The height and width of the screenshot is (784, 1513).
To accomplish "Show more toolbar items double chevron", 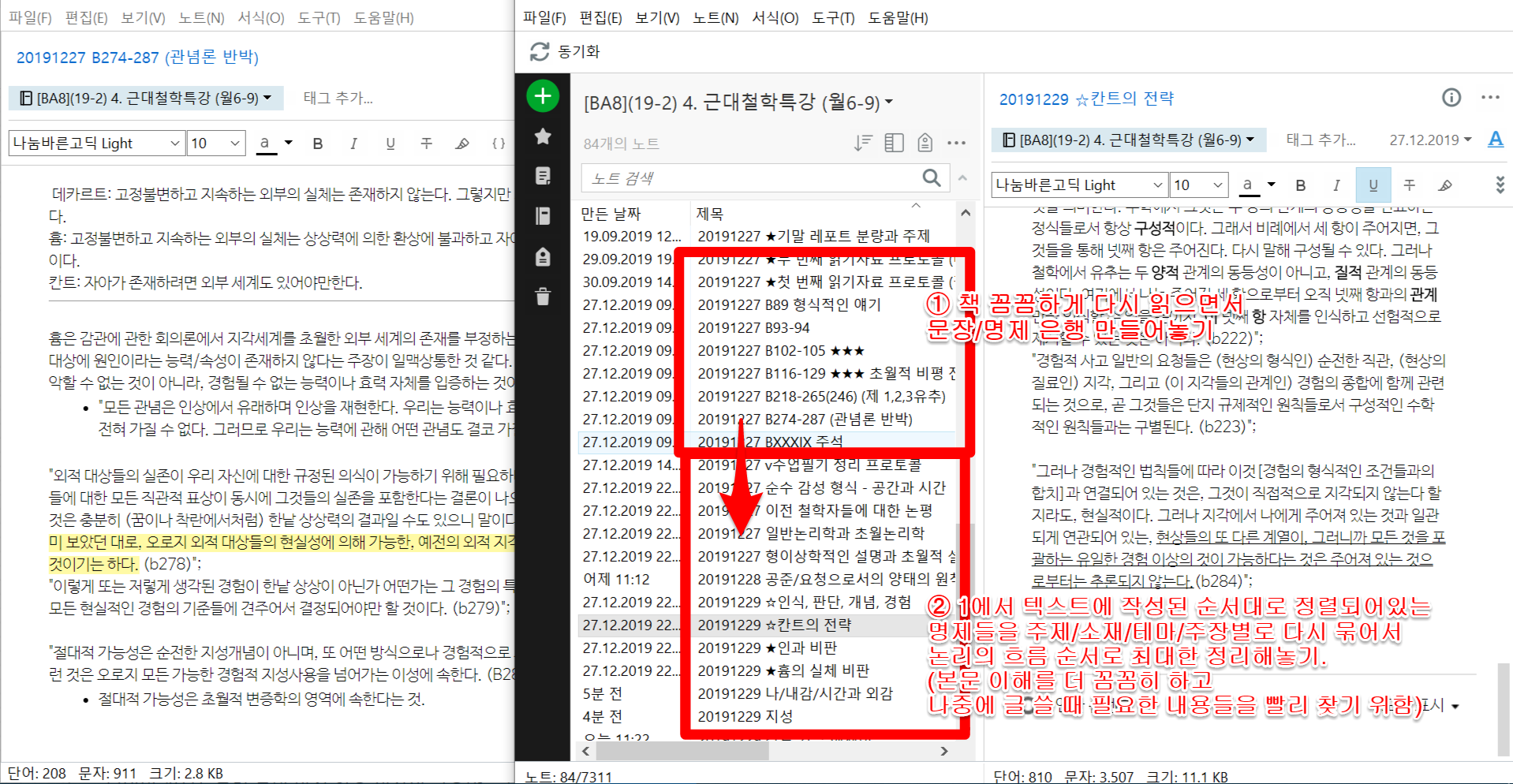I will (1500, 185).
